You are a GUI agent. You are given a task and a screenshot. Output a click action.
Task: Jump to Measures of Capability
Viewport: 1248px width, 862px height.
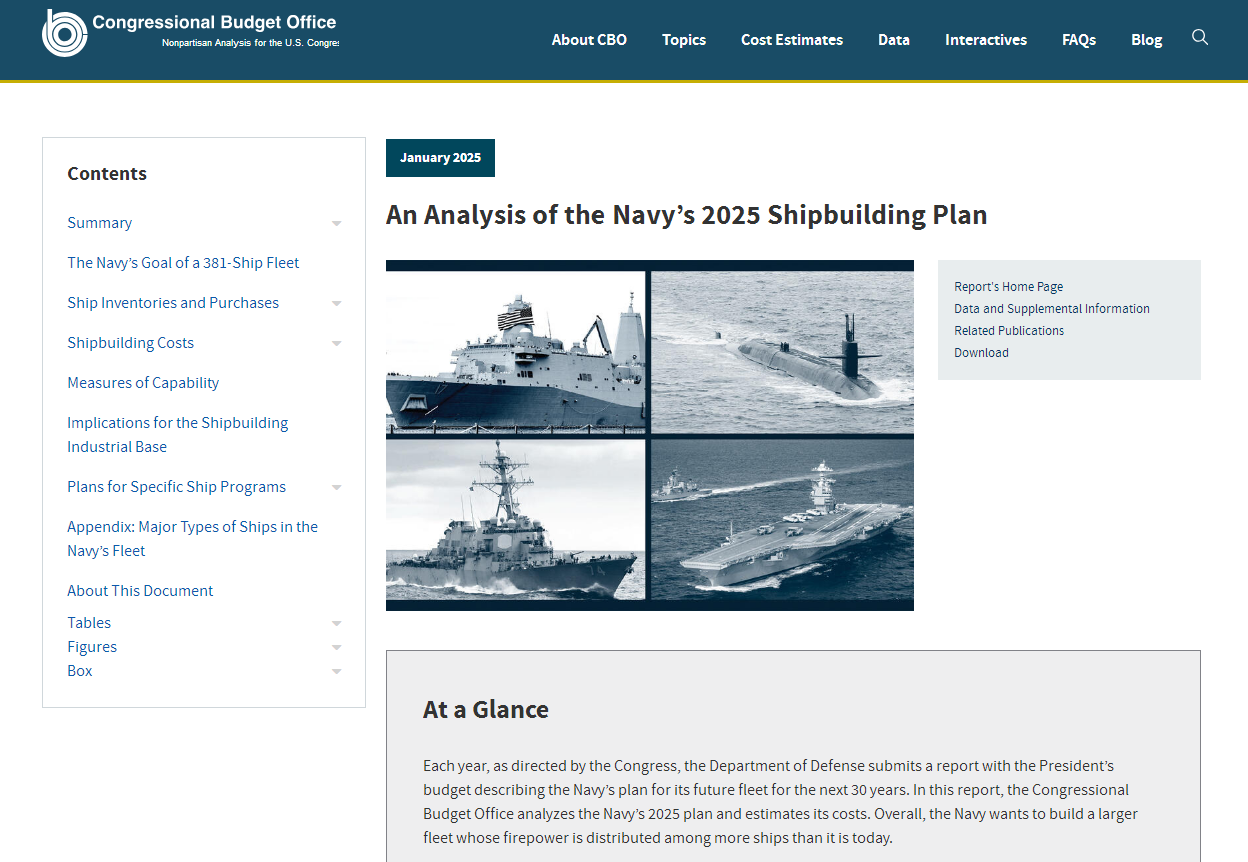[x=143, y=383]
